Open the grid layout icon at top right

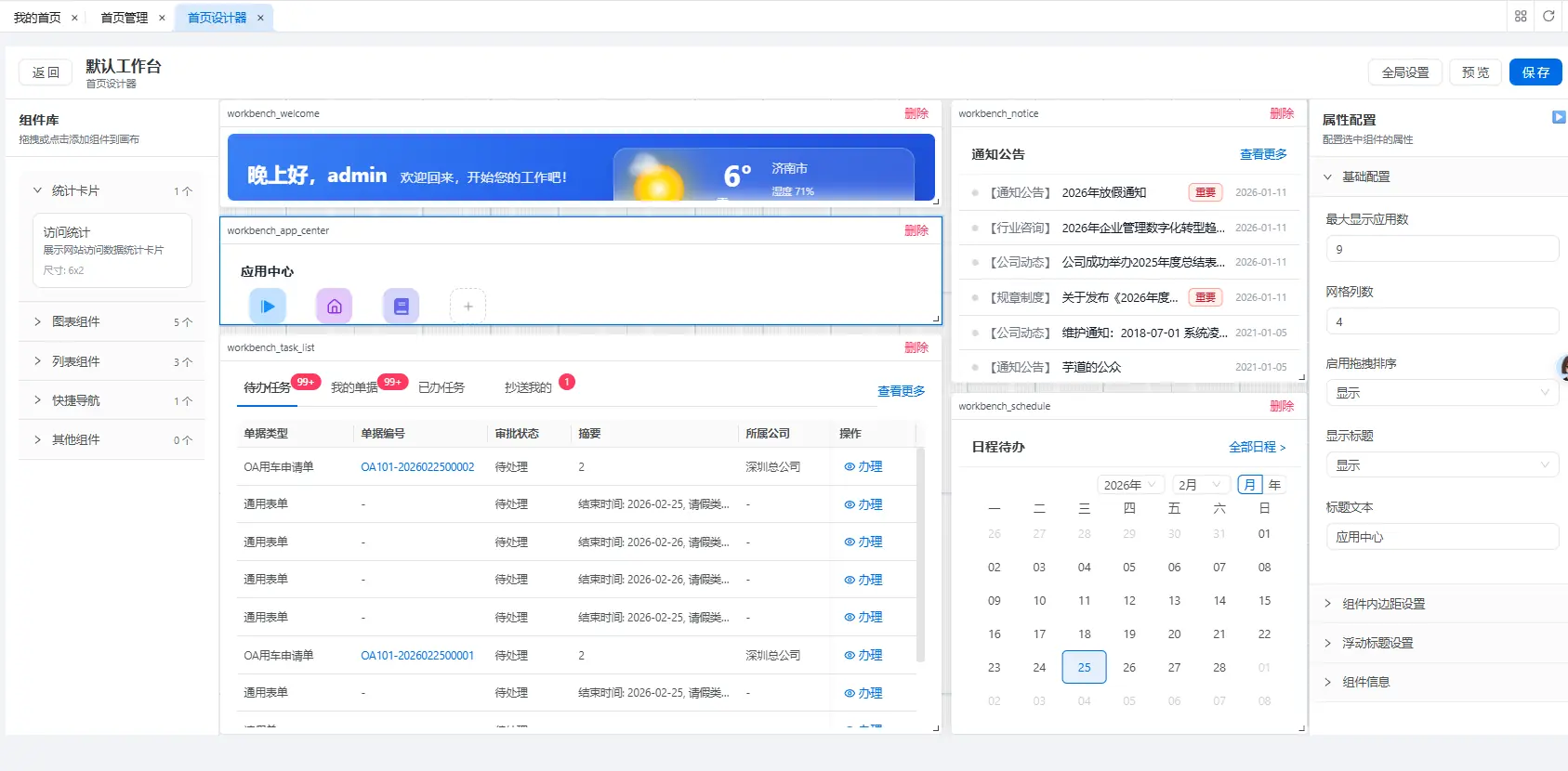click(x=1521, y=16)
